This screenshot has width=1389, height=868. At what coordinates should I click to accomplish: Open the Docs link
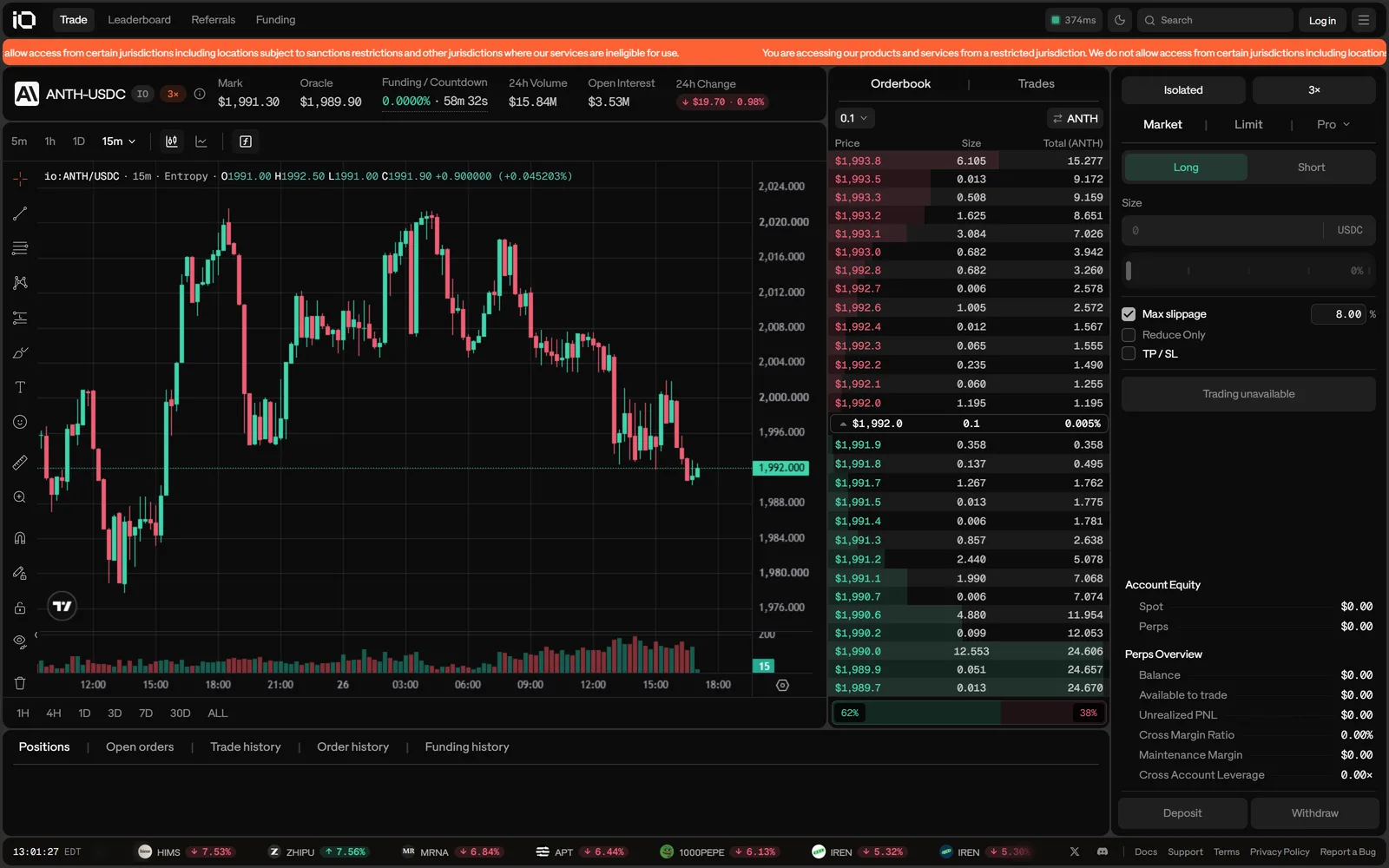[x=1146, y=852]
